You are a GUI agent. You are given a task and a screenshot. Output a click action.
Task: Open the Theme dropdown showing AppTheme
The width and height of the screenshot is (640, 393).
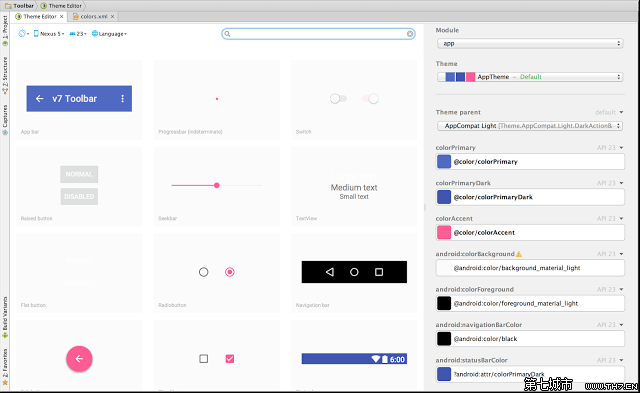pyautogui.click(x=530, y=77)
